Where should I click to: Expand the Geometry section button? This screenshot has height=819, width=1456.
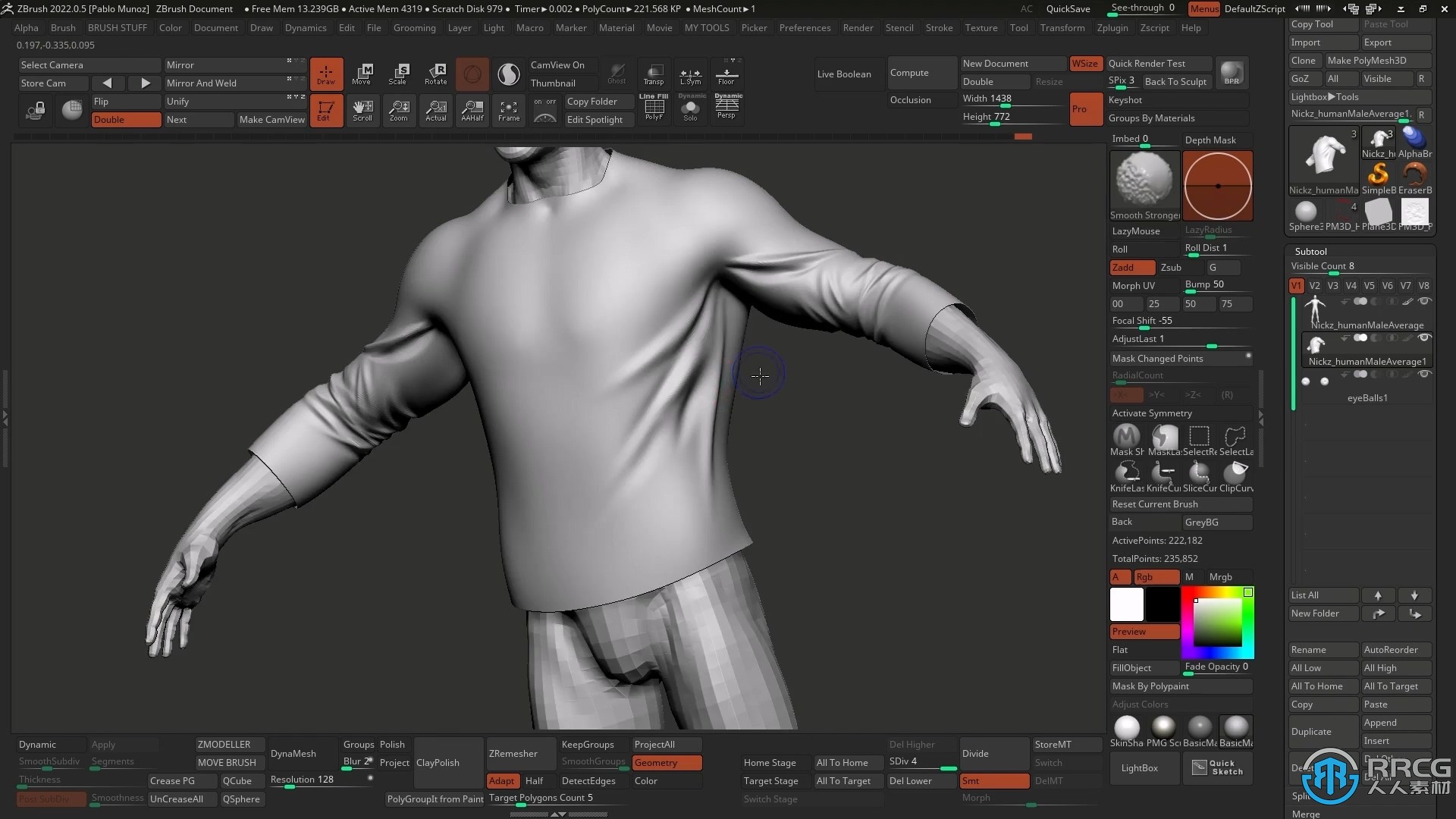click(x=667, y=762)
